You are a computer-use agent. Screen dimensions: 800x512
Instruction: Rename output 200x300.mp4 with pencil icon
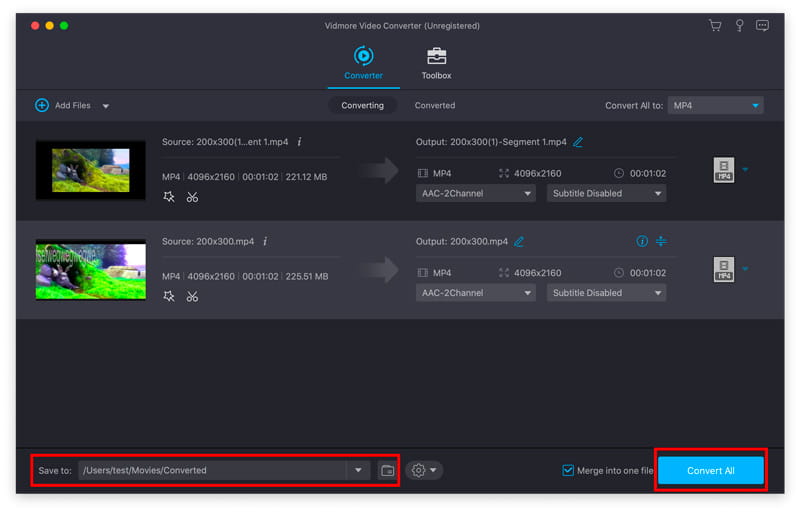click(x=519, y=241)
